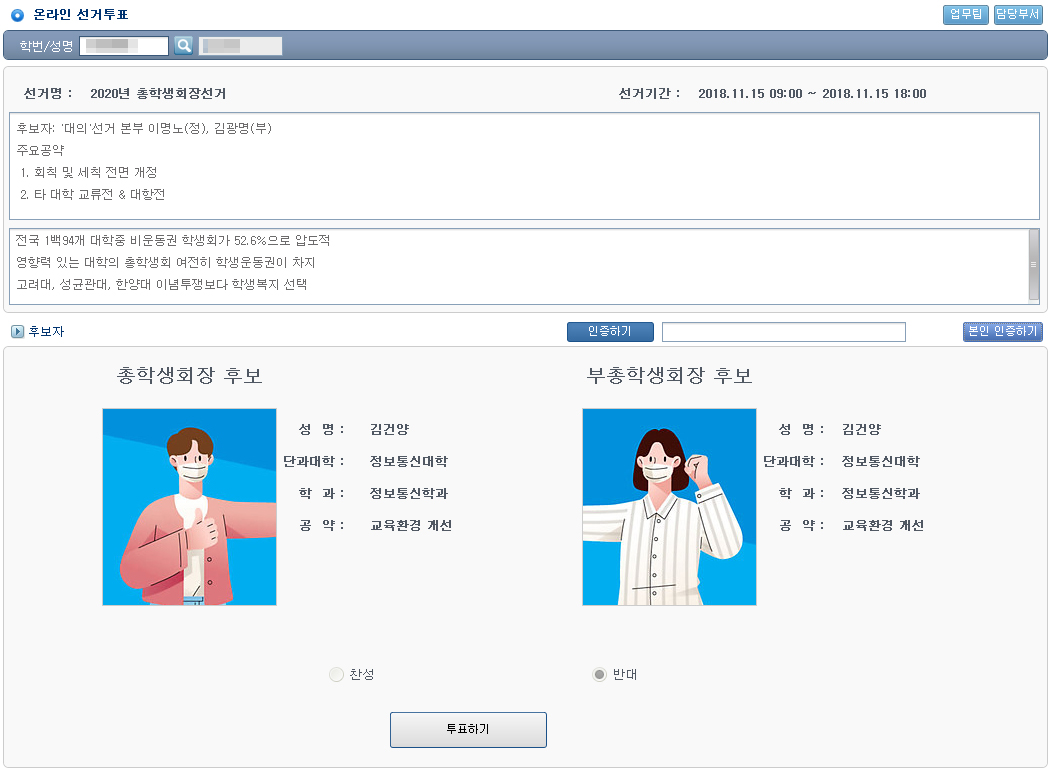Click the 2020년 총학생회장선거 election name
Image resolution: width=1051 pixels, height=771 pixels.
[x=158, y=94]
